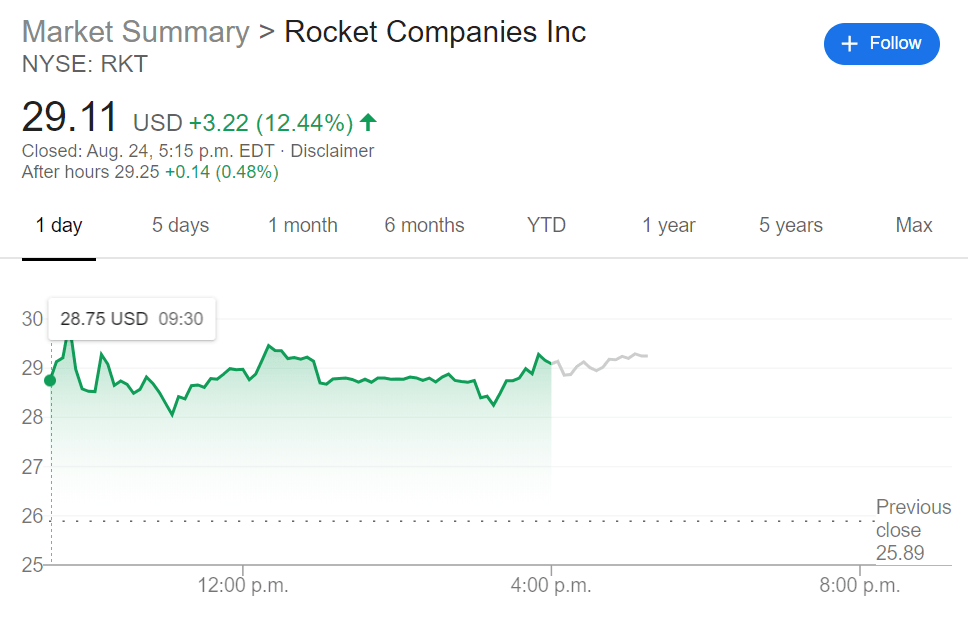Viewport: 968px width, 620px height.
Task: Click the green dot chart marker
Action: coord(50,380)
